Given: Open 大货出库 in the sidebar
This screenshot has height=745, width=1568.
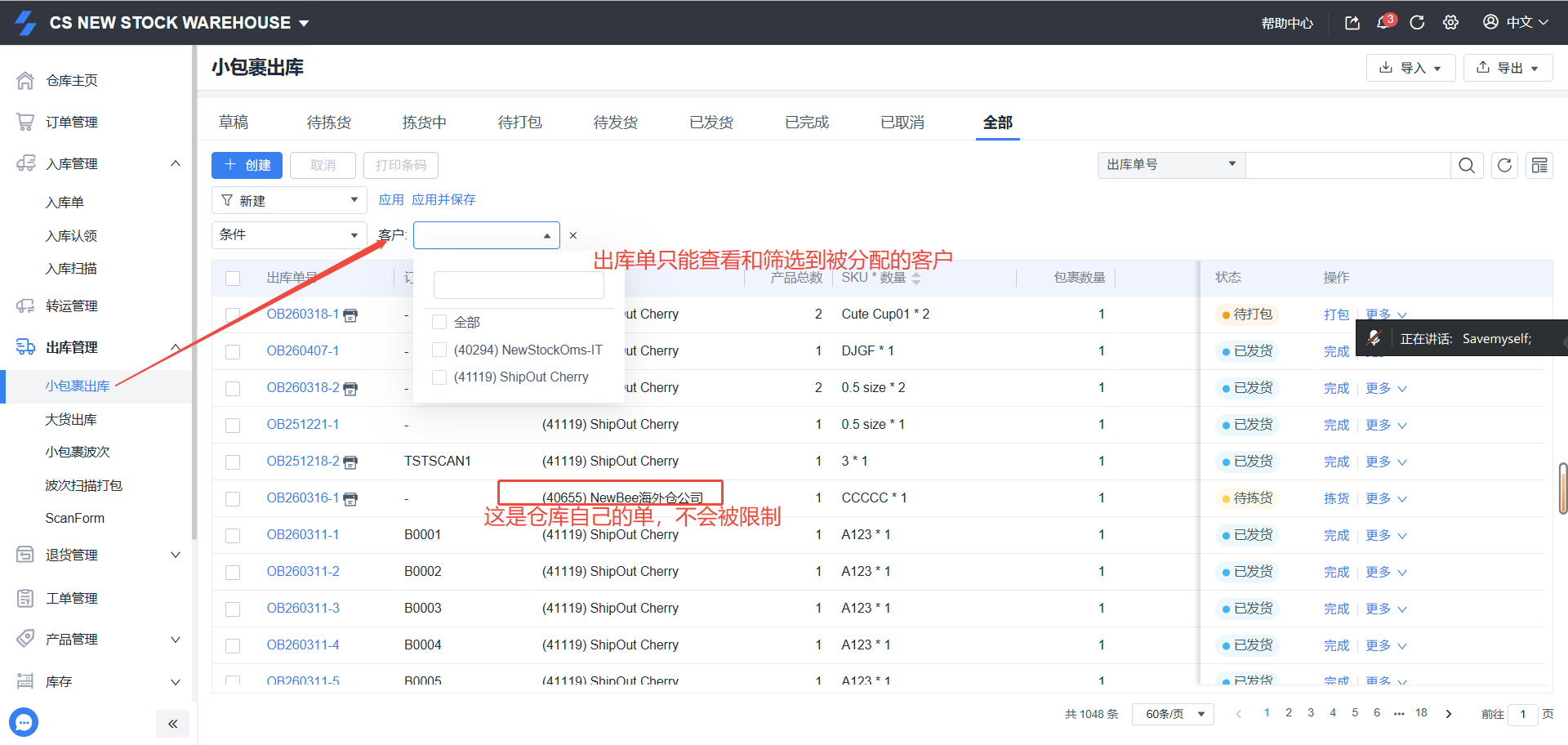Looking at the screenshot, I should tap(71, 419).
